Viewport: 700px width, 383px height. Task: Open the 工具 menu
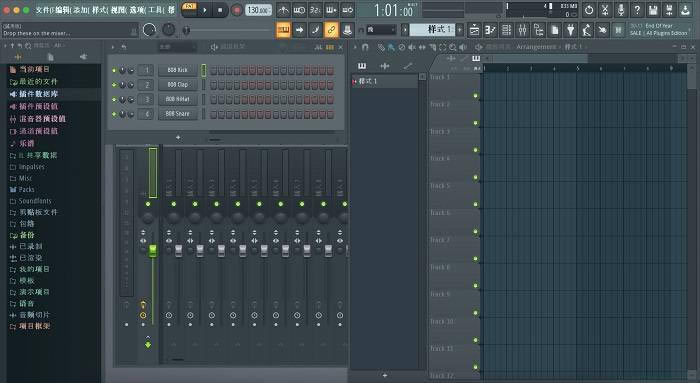point(156,9)
